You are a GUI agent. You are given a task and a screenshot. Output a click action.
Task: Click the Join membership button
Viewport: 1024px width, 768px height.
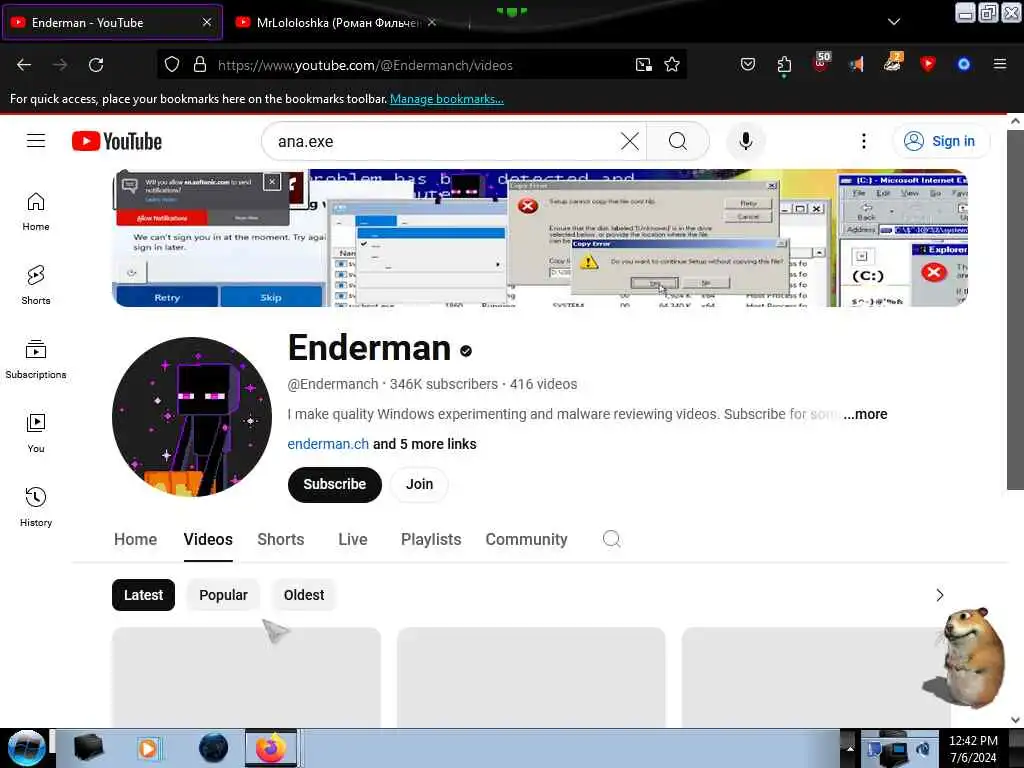[x=419, y=484]
